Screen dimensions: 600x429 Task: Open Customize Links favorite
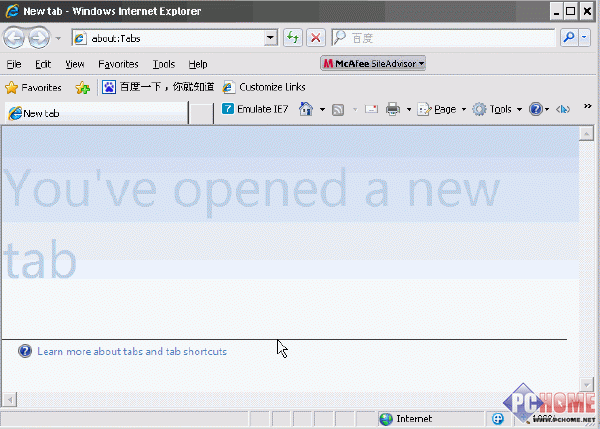(x=264, y=87)
